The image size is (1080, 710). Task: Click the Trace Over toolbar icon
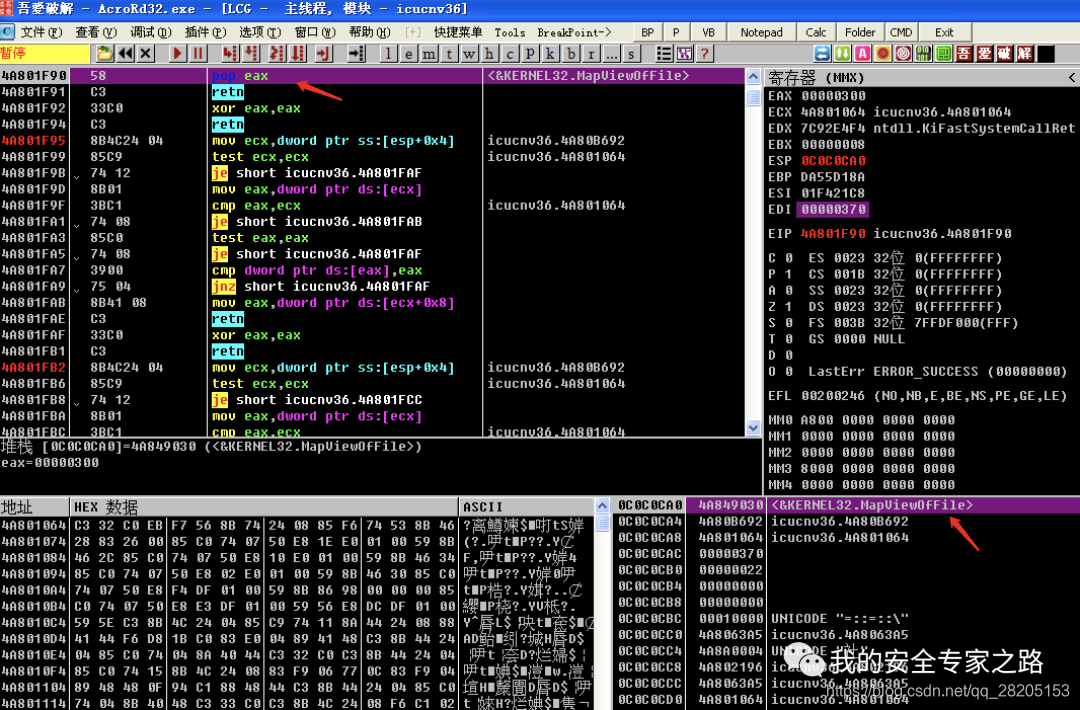point(298,53)
